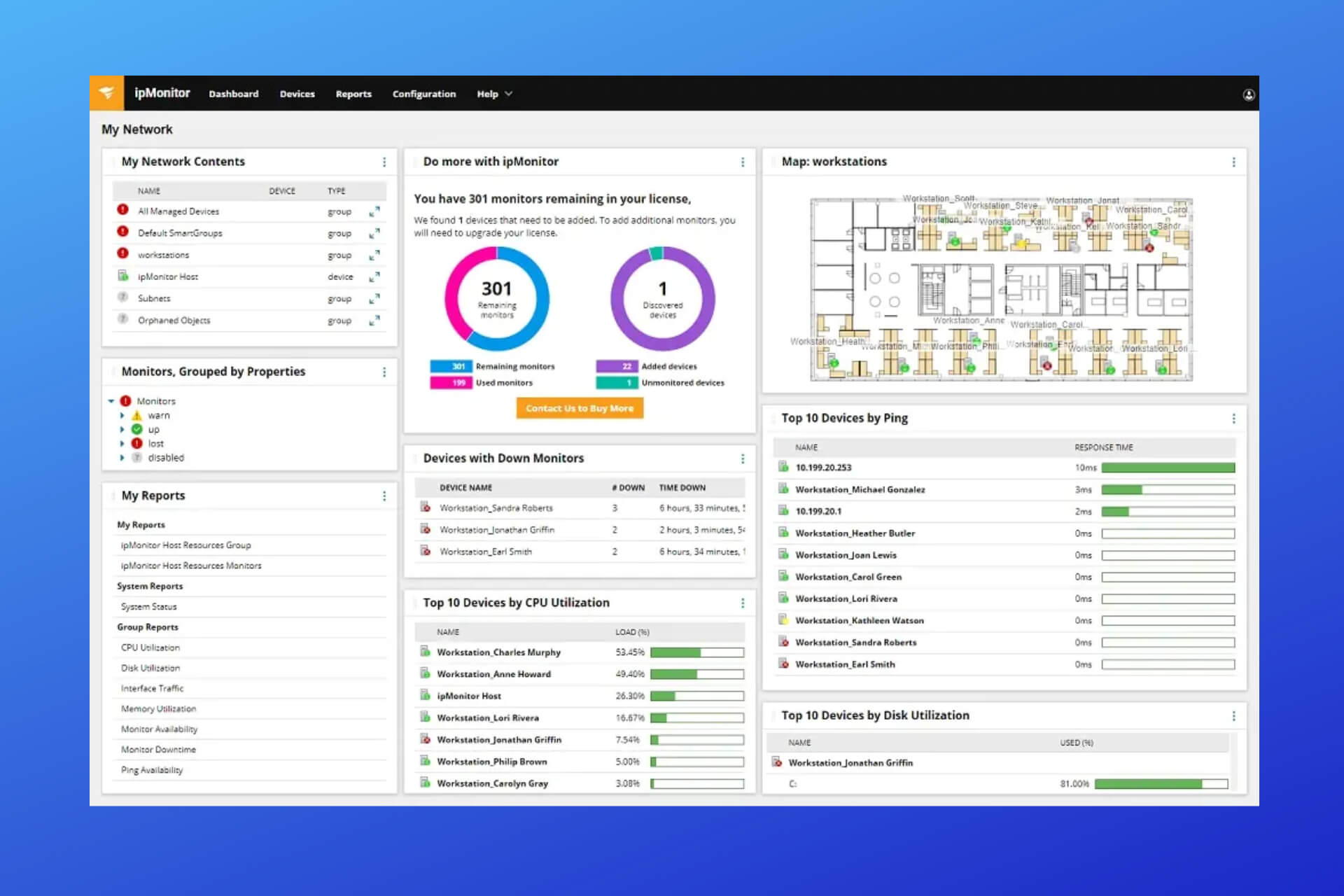The height and width of the screenshot is (896, 1344).
Task: Click the purple Added devices legend swatch
Action: point(617,366)
